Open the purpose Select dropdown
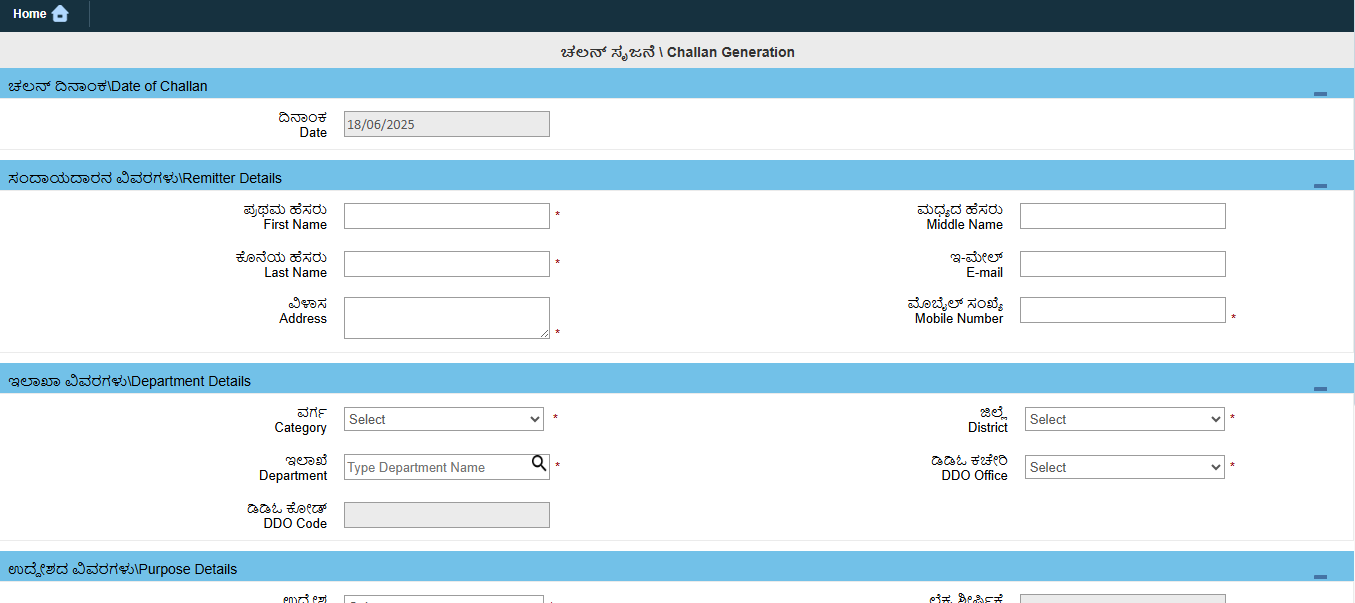This screenshot has height=603, width=1355. click(x=443, y=599)
